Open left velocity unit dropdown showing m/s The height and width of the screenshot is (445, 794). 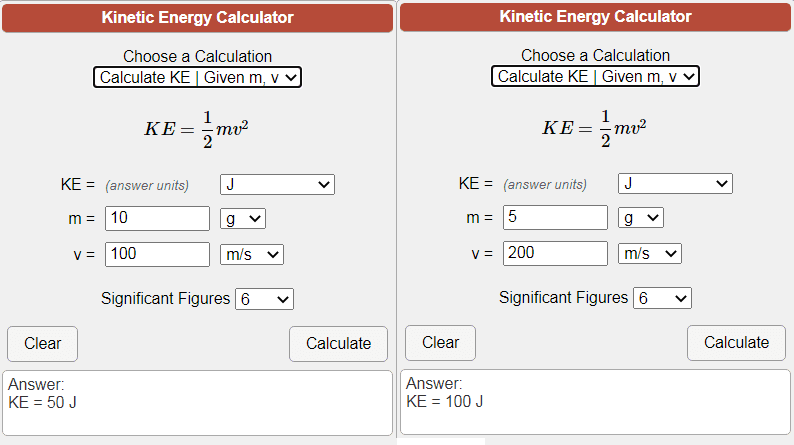(x=252, y=254)
